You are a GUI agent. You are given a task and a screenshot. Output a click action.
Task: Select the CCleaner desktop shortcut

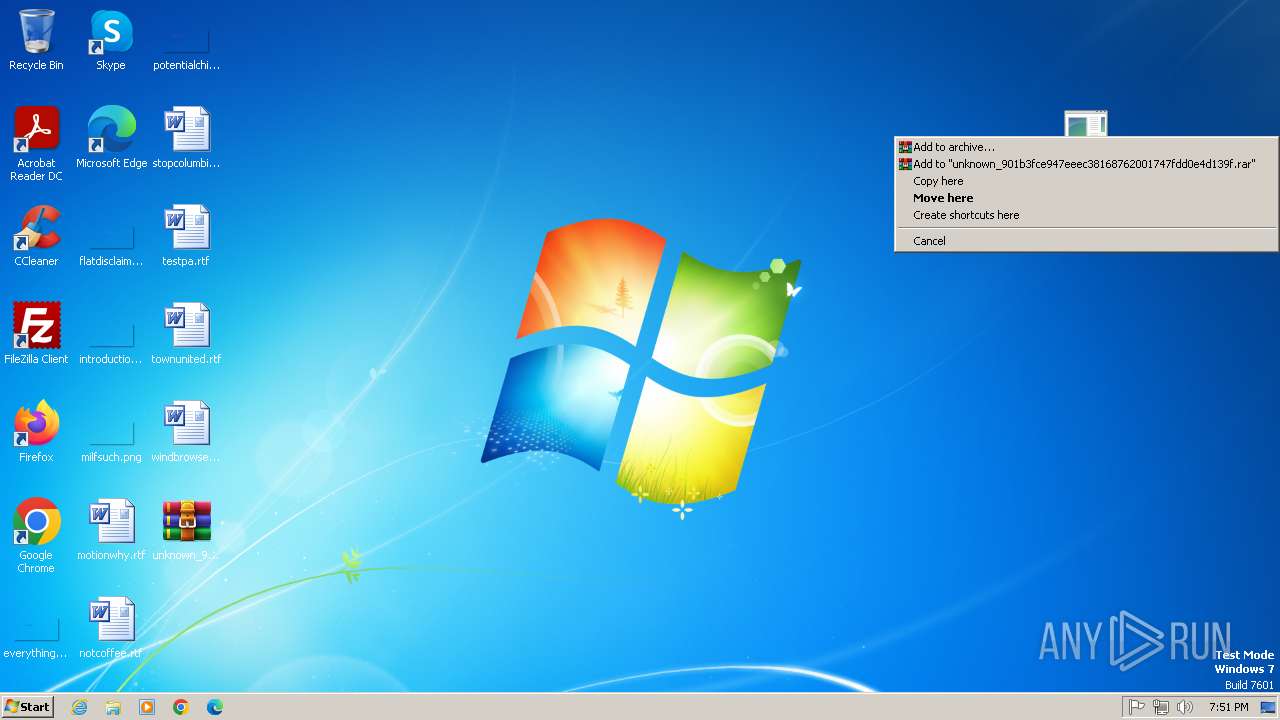coord(36,236)
